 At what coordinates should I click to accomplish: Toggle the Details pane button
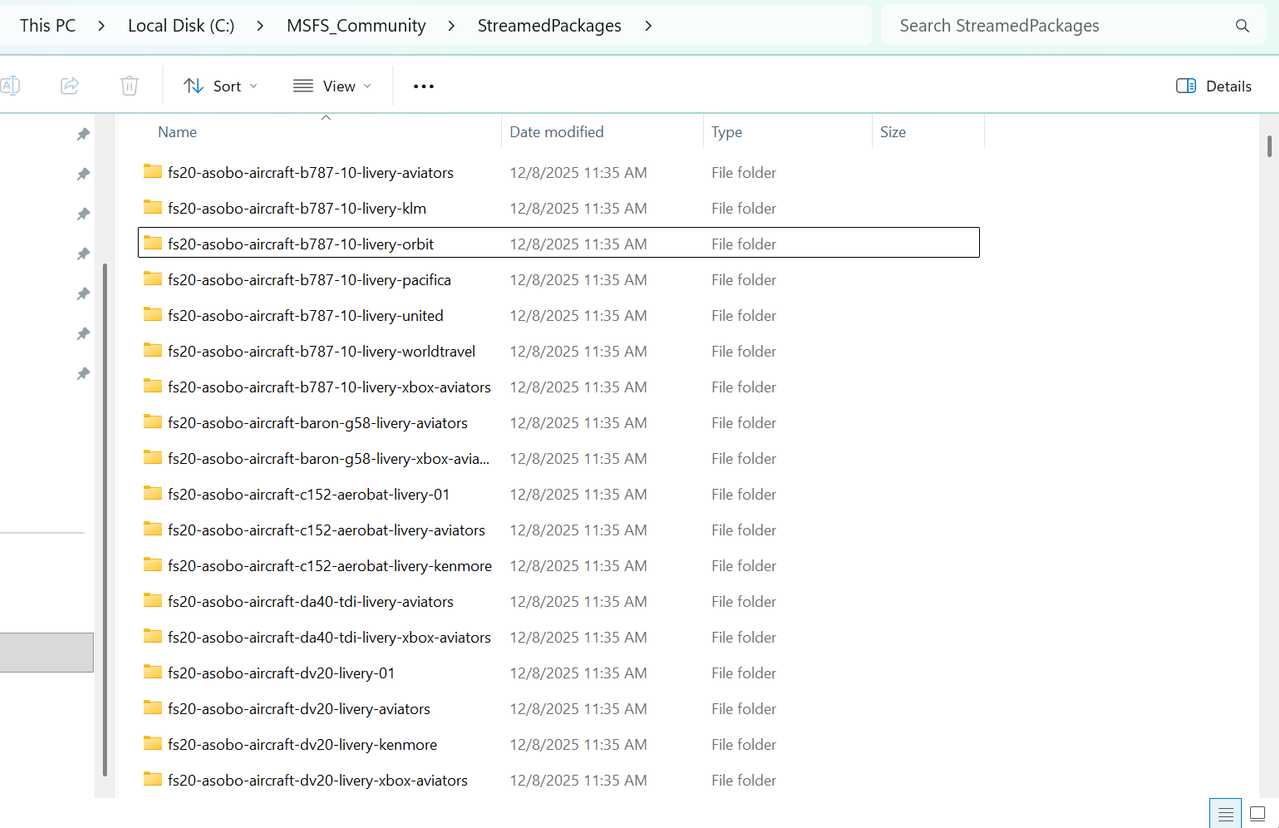click(1214, 86)
